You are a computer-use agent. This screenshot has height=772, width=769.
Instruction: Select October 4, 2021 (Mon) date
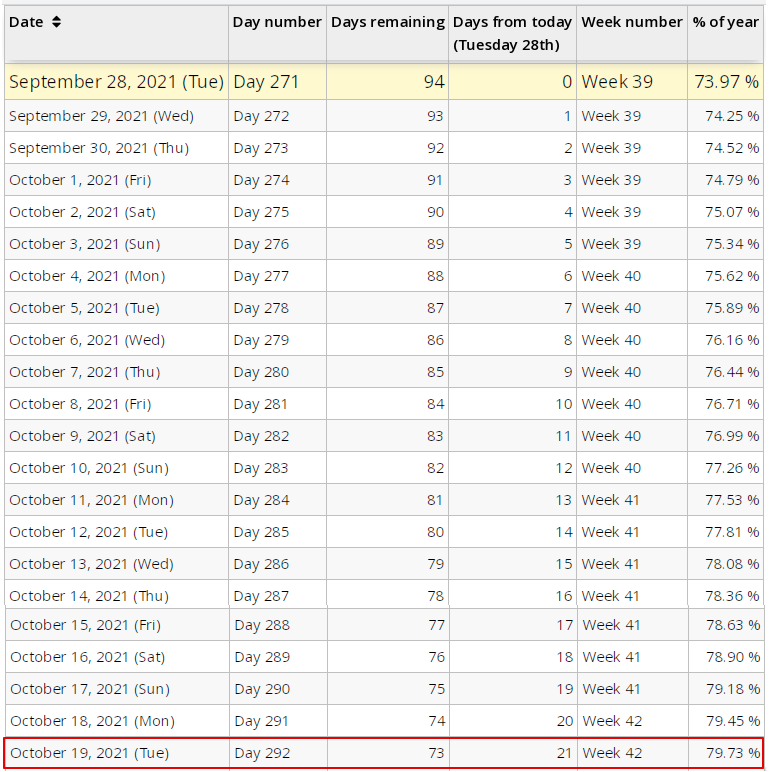(87, 276)
